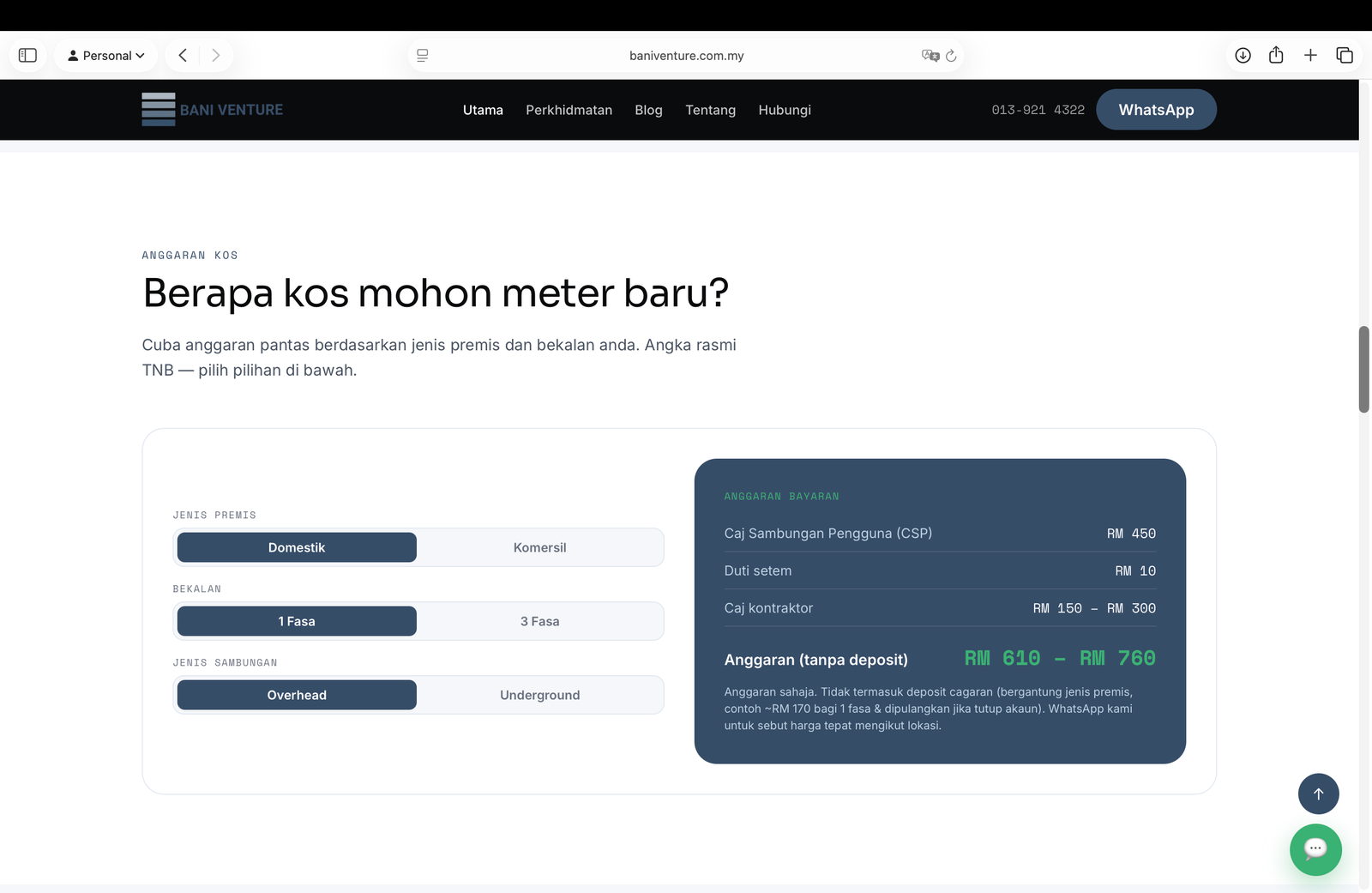
Task: Click the Caj Sambungan Pengguna (CSP) row
Action: tap(940, 534)
